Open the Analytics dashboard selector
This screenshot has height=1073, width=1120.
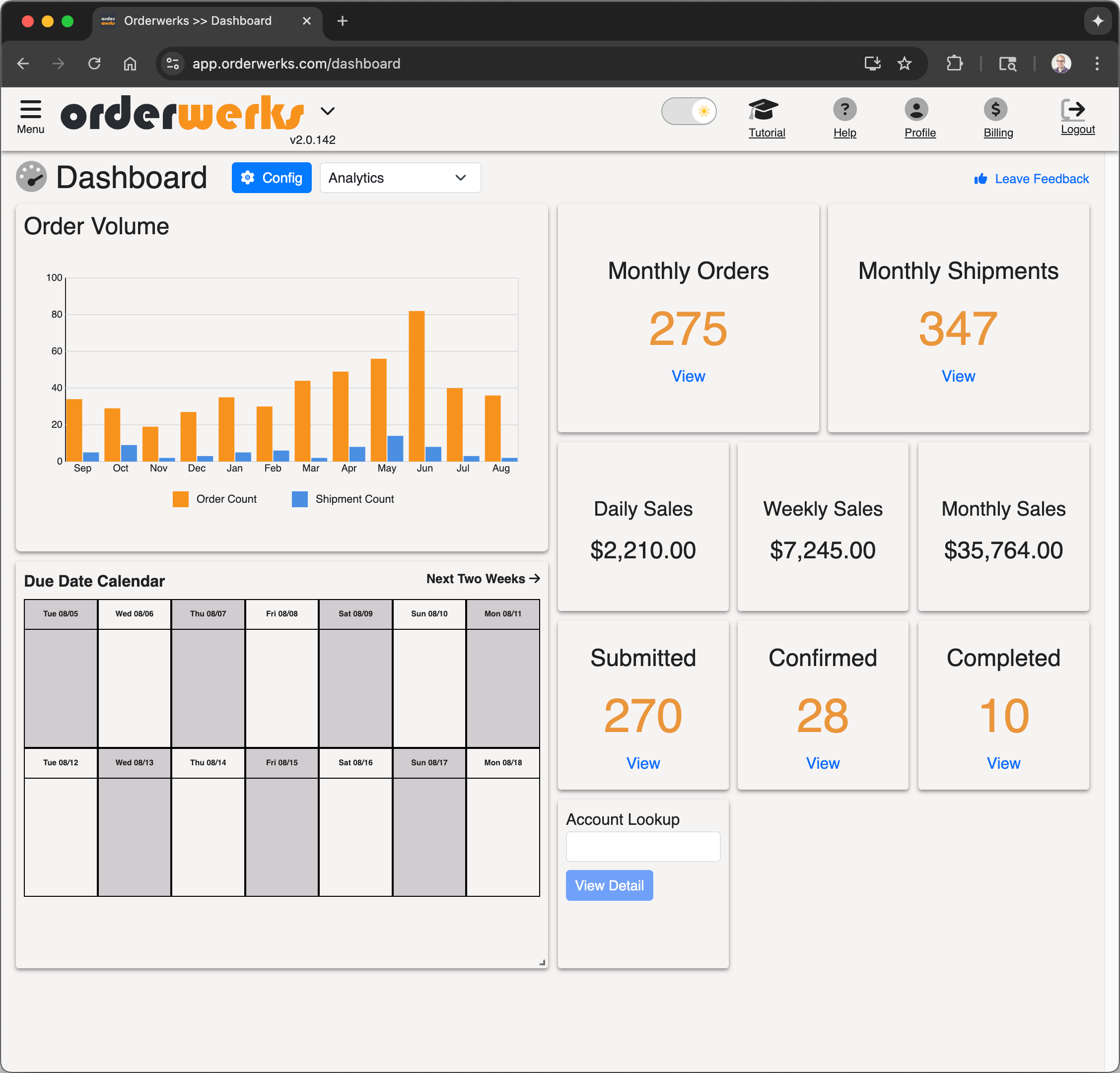click(400, 178)
